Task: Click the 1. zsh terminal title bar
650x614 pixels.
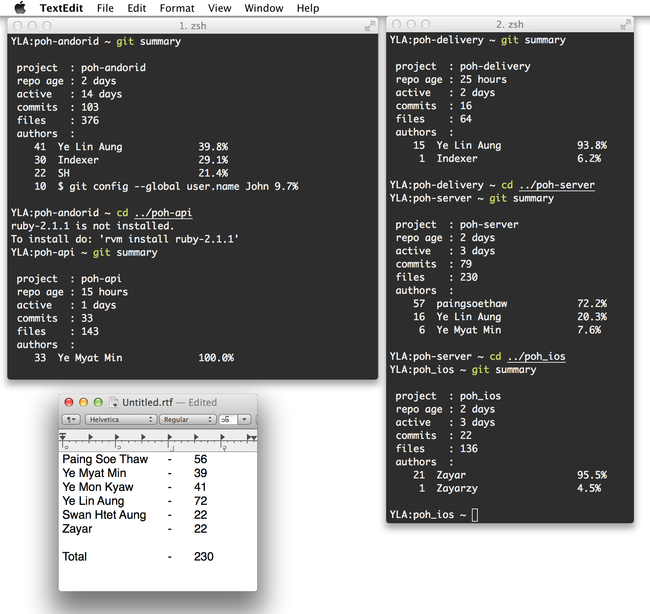Action: pyautogui.click(x=192, y=25)
